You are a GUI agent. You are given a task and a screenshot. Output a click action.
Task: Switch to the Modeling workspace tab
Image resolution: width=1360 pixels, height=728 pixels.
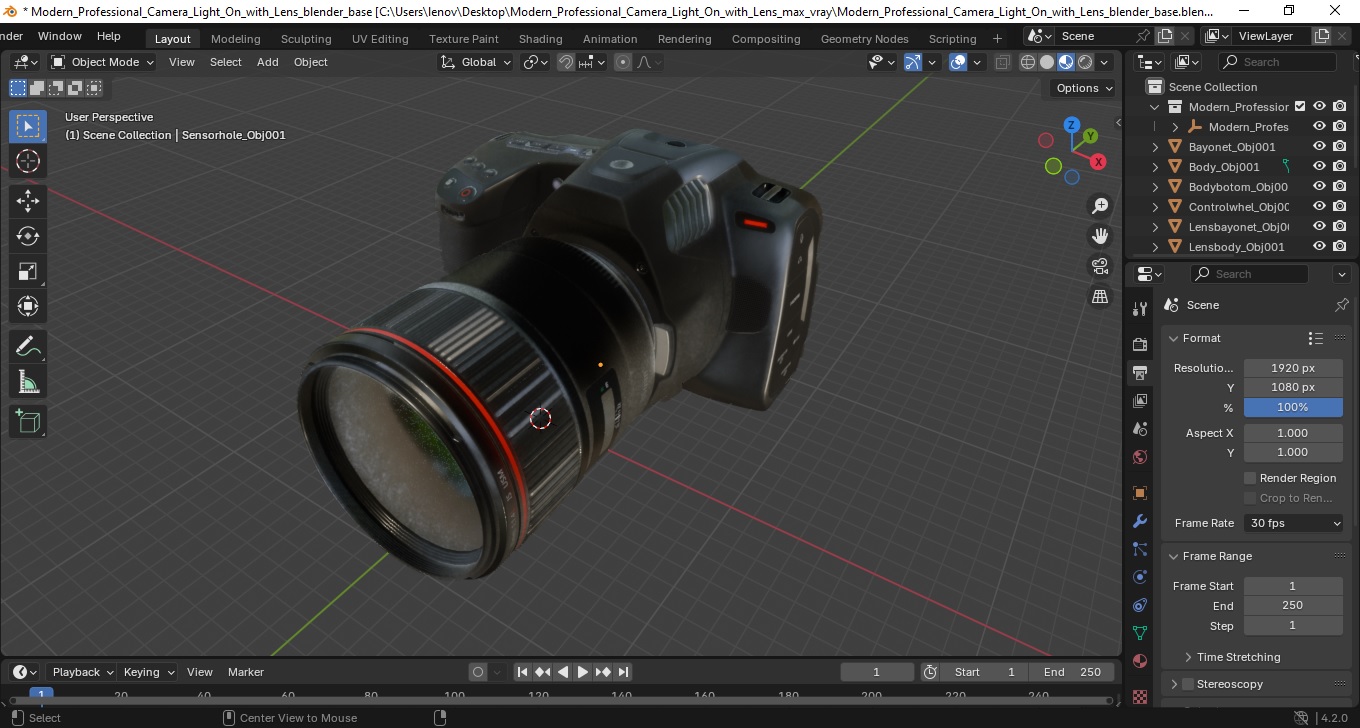point(235,39)
